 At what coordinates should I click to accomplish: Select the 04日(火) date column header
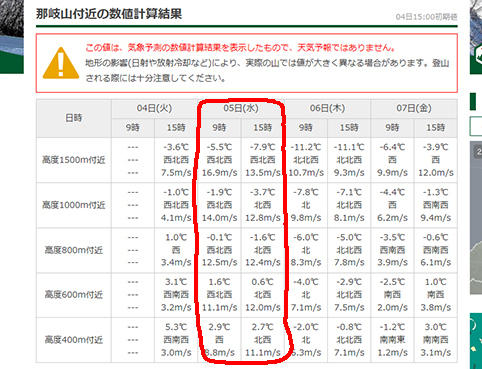[154, 108]
